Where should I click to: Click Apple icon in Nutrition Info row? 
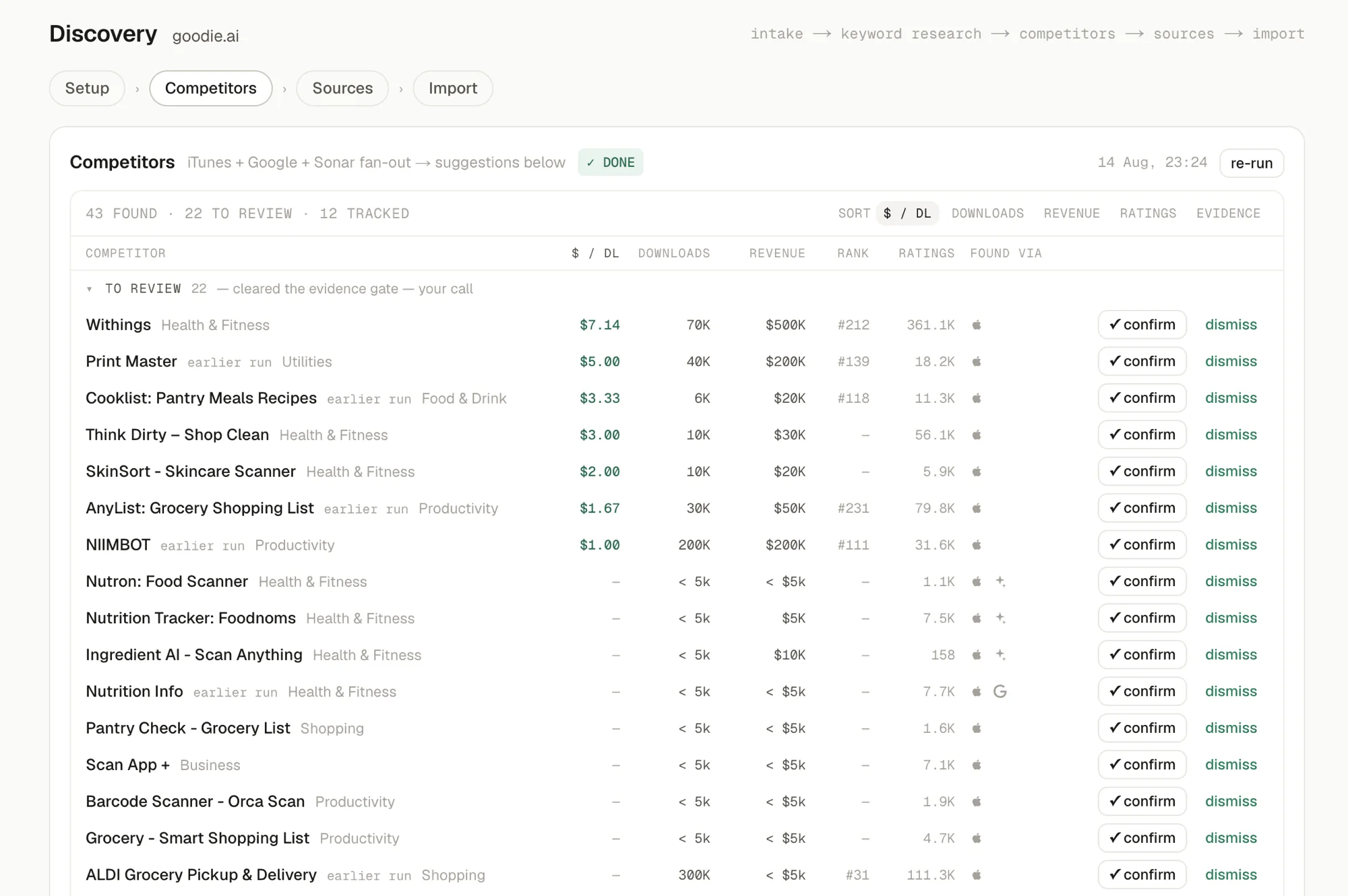click(977, 691)
